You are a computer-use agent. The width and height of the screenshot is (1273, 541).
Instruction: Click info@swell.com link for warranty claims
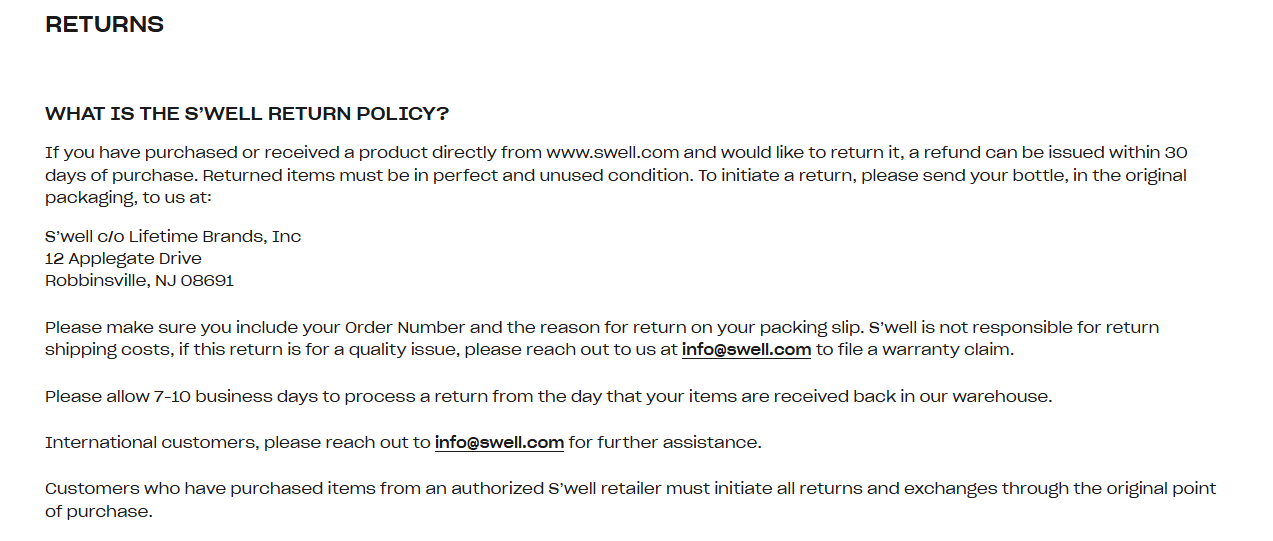pos(746,349)
